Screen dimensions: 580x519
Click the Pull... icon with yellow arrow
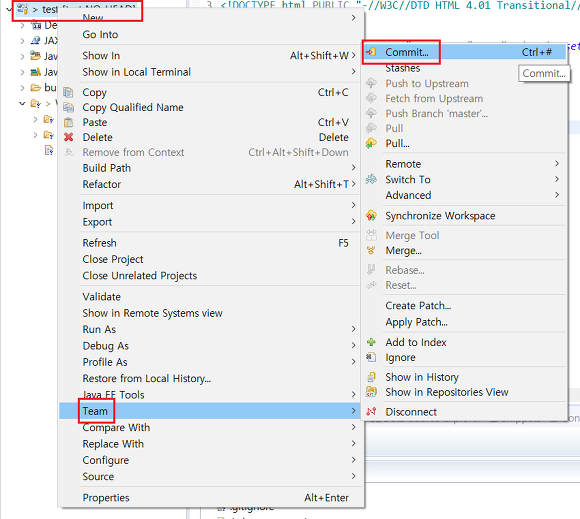click(371, 143)
